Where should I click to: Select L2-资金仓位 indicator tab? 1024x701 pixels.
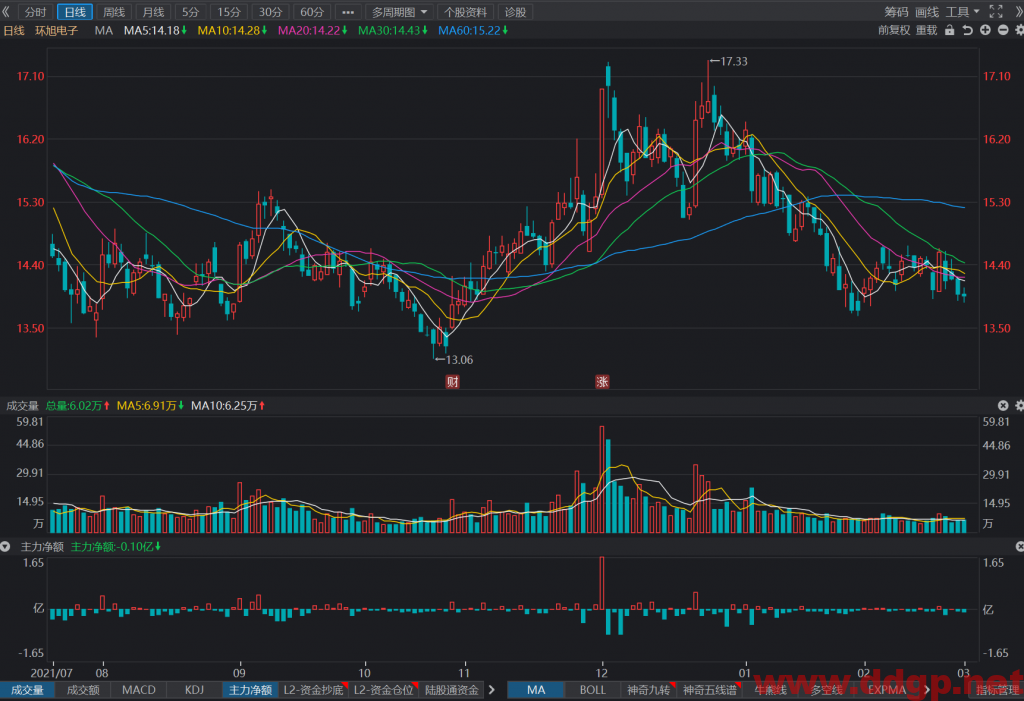(x=383, y=690)
